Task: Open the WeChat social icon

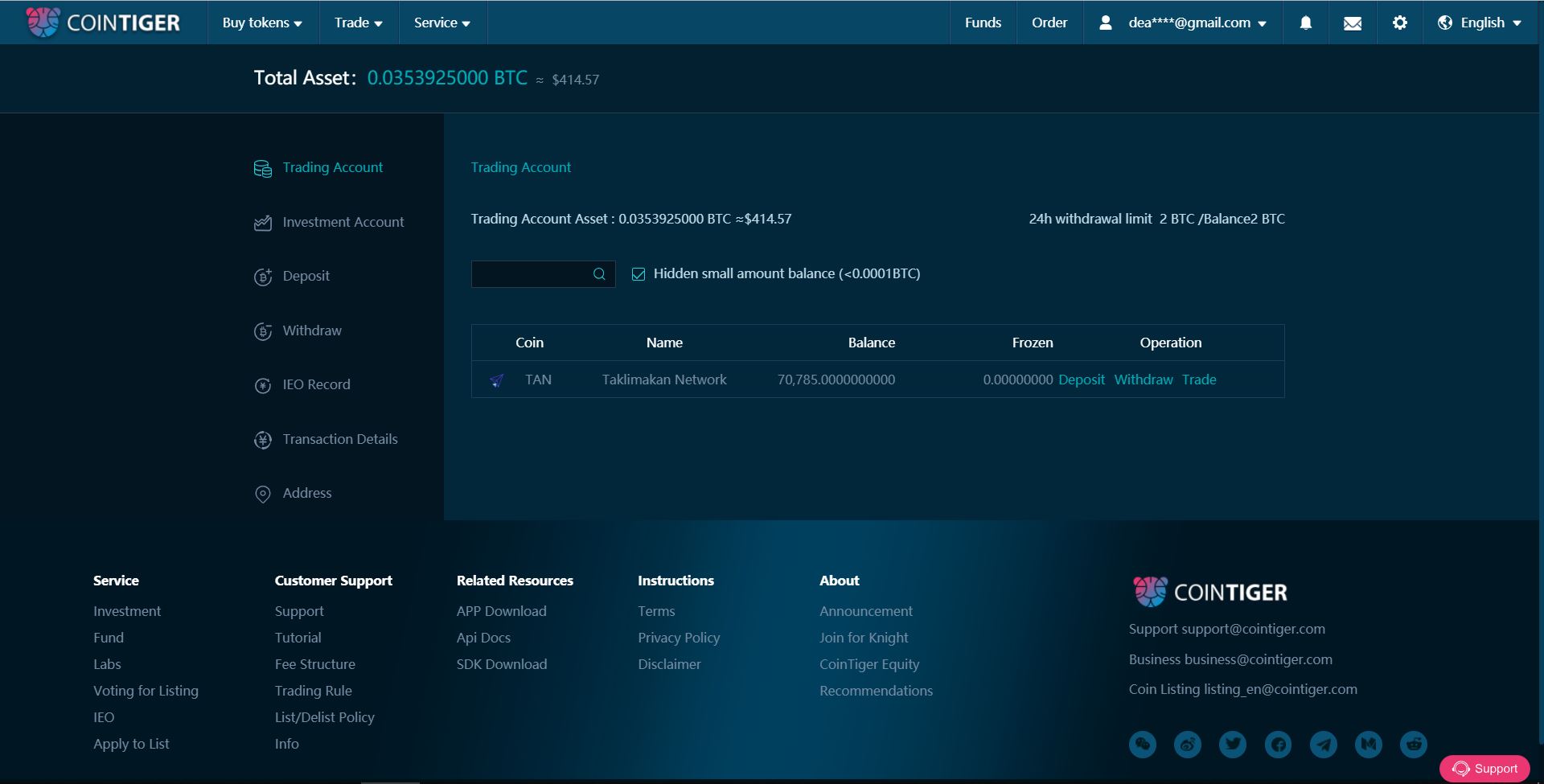Action: [1143, 745]
